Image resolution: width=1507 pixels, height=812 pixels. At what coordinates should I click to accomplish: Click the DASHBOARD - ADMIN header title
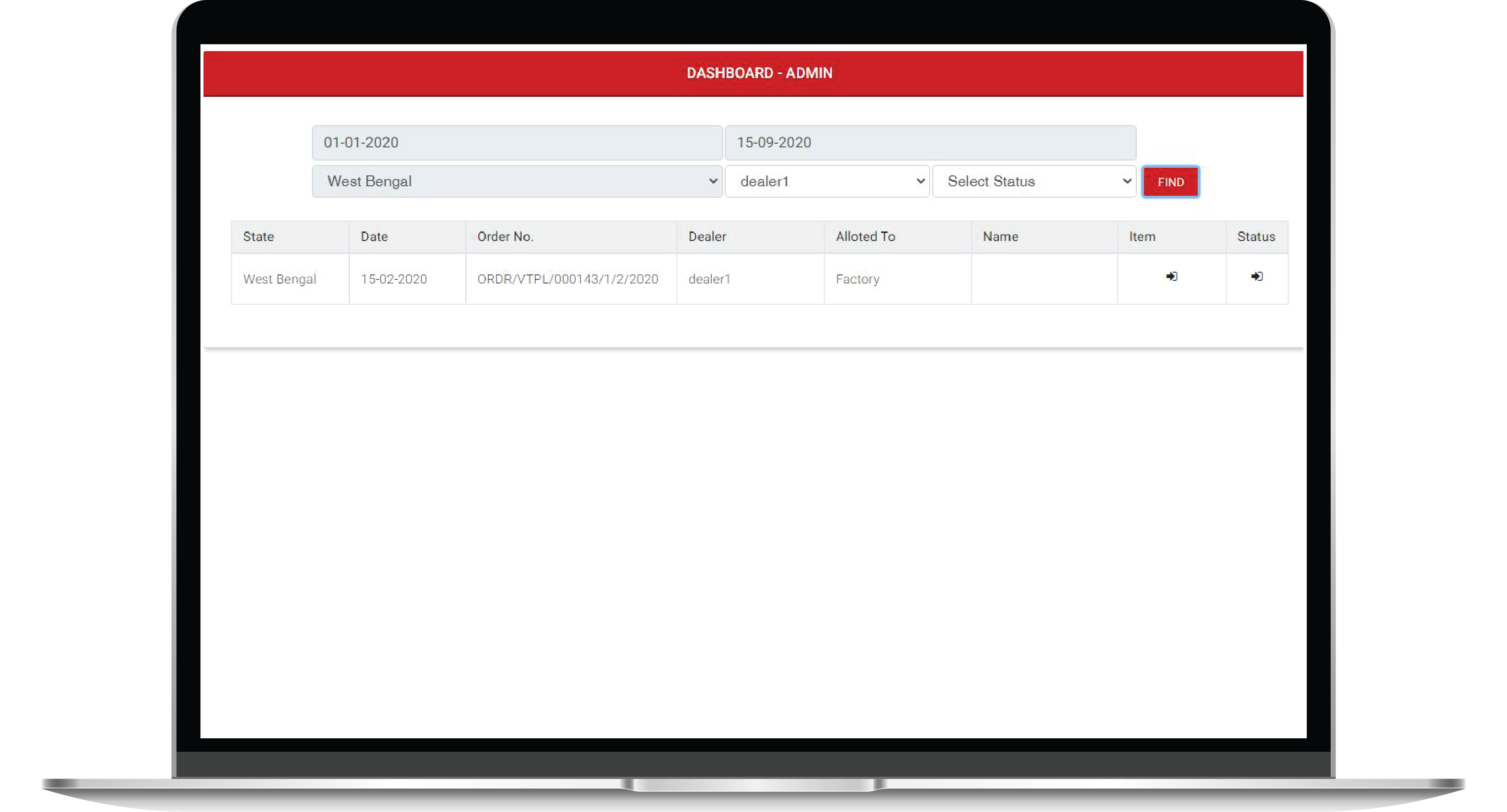tap(759, 73)
